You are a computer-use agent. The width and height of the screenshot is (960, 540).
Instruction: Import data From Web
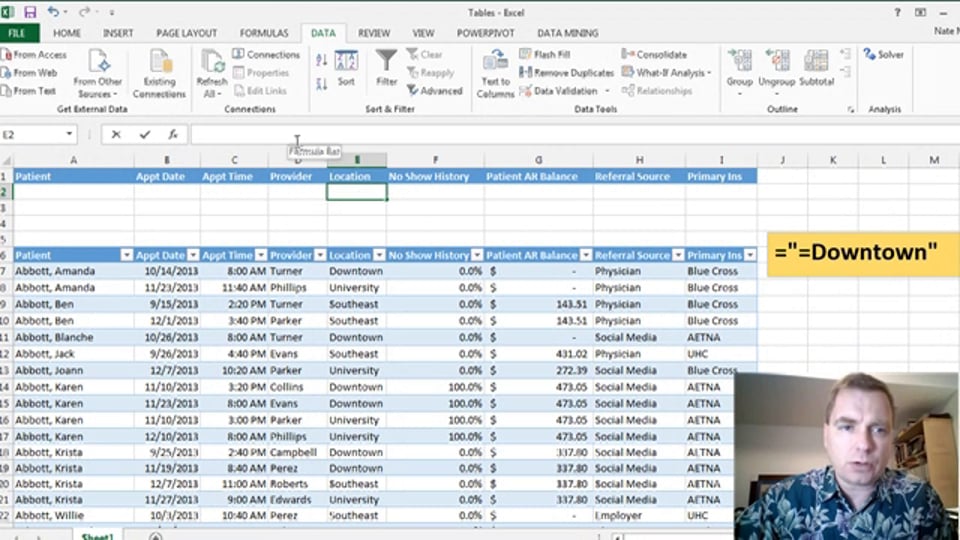[29, 73]
